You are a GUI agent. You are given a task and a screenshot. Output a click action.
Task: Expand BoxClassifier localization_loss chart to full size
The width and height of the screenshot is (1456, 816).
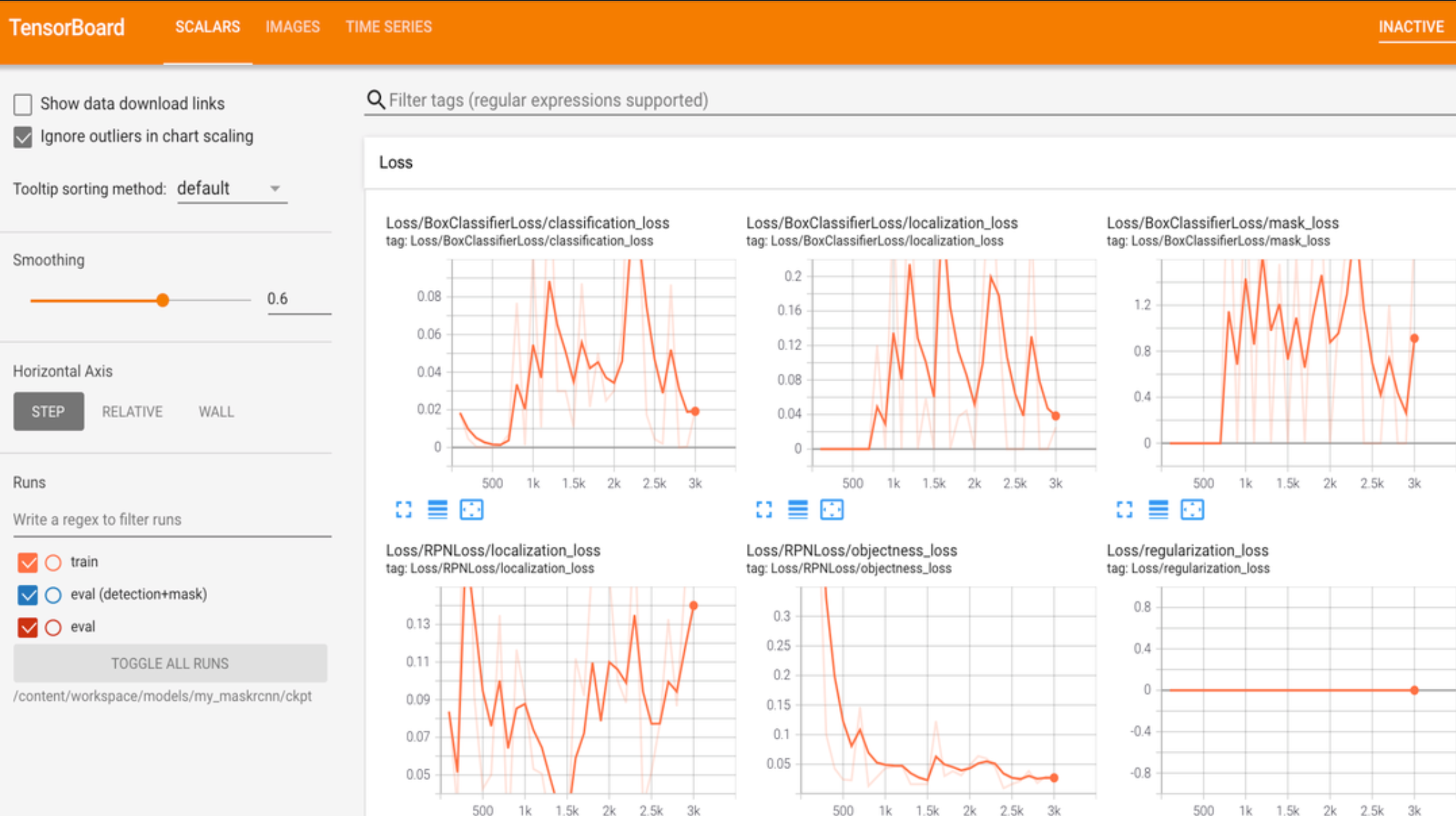[764, 509]
